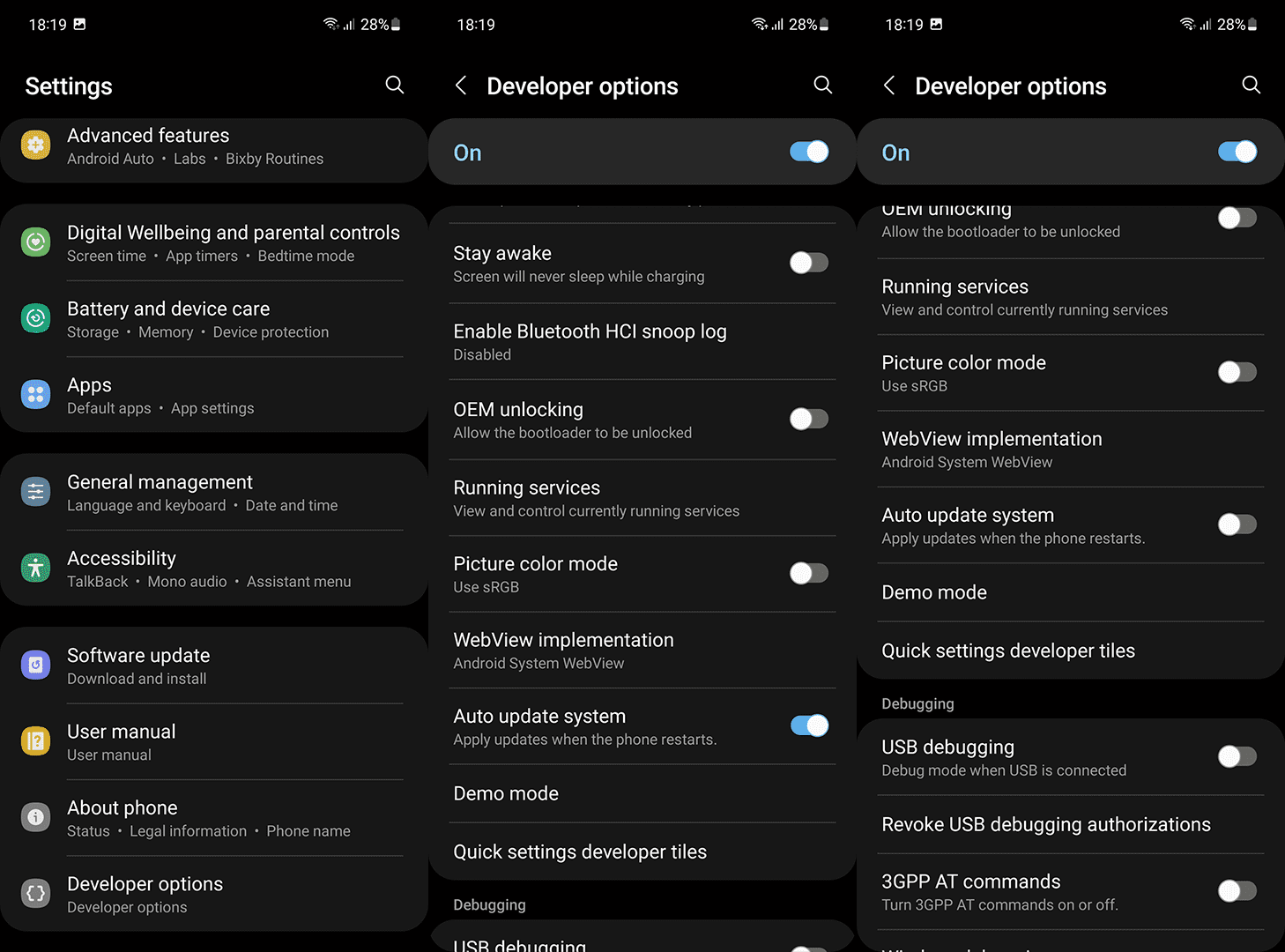The image size is (1285, 952).
Task: Tap the Advanced features flower icon
Action: coord(35,145)
